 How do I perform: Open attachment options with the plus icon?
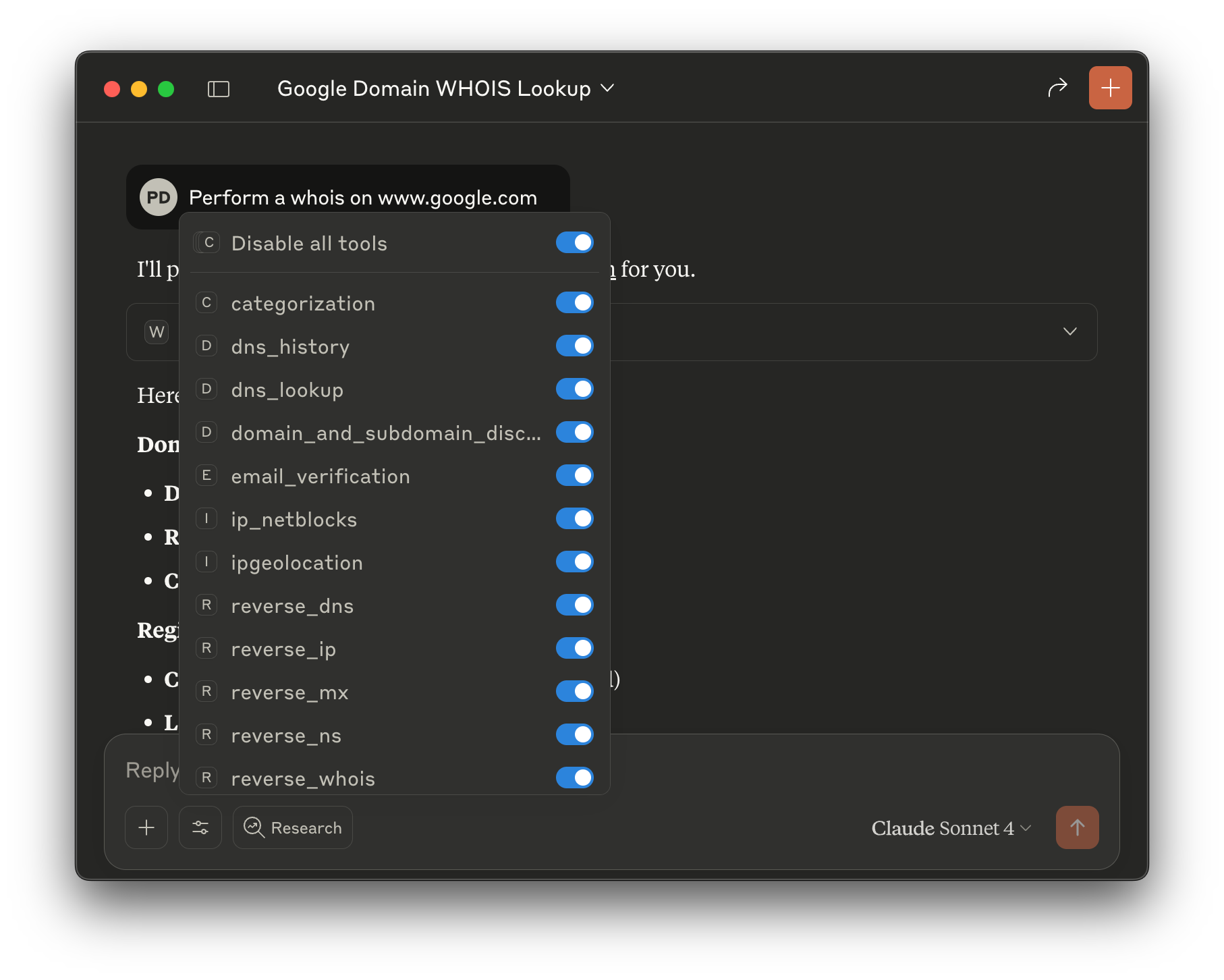(146, 827)
